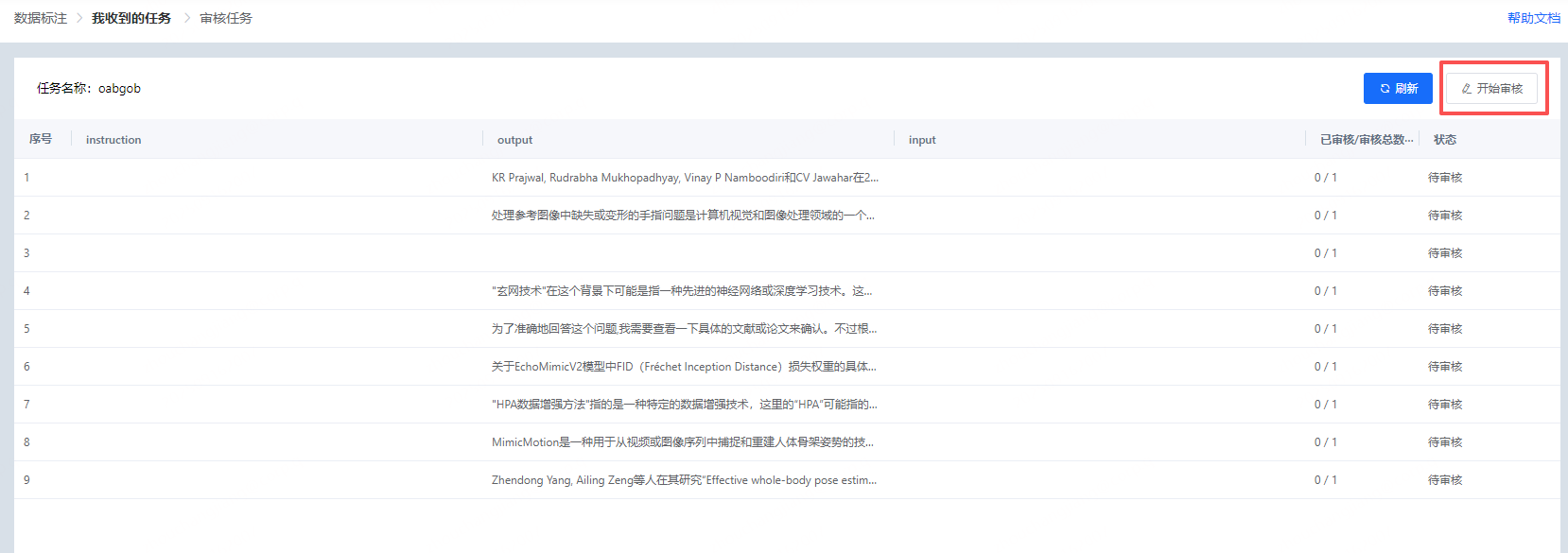
Task: Select the row starting with MimicMotion是一种
Action: coord(787,441)
